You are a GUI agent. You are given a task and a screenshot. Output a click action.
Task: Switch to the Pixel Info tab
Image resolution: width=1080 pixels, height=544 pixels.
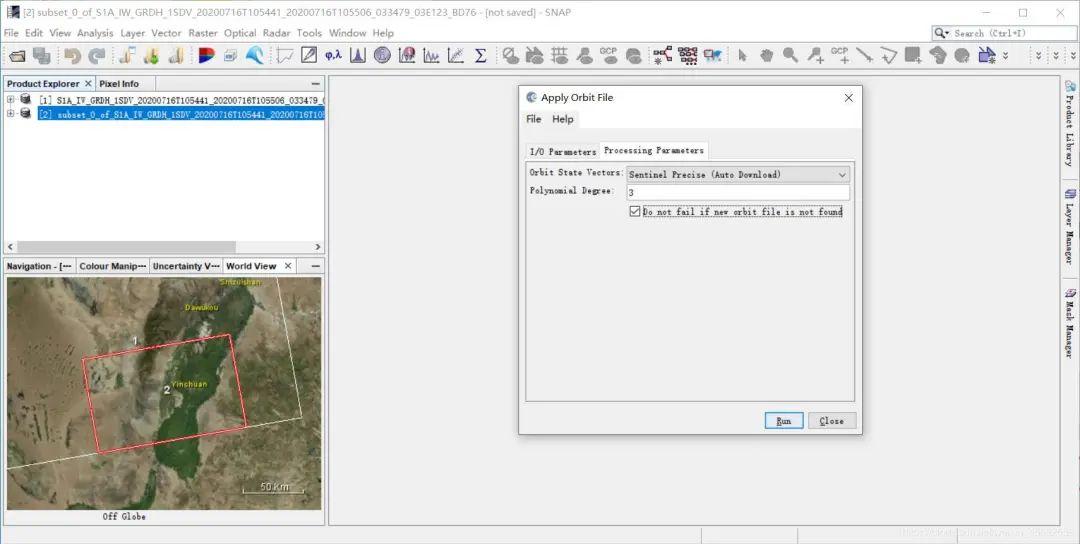pos(119,84)
